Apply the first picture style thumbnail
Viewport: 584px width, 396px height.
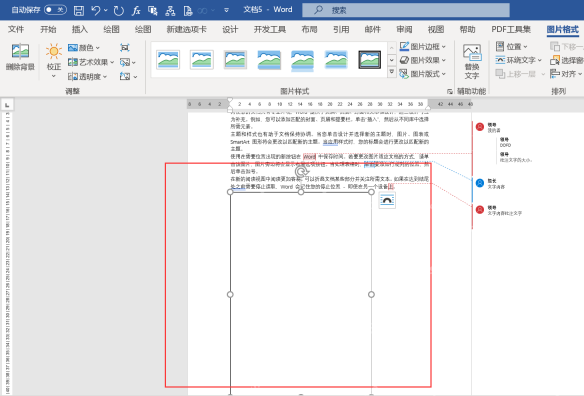[168, 60]
